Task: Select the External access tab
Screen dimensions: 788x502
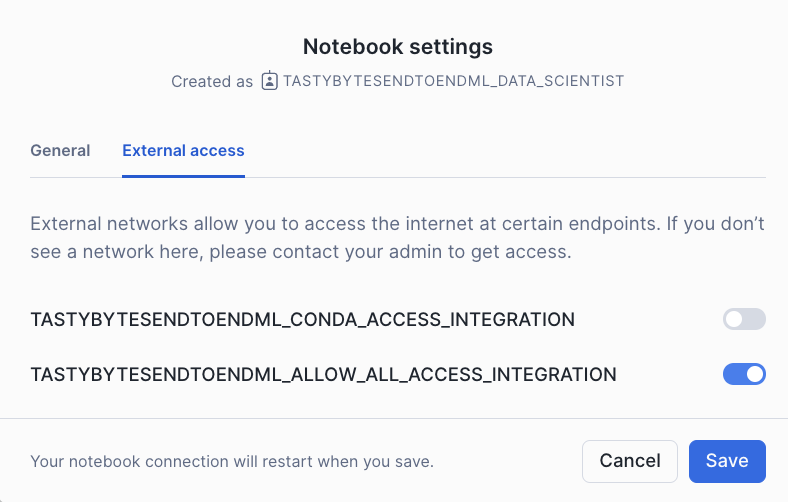Action: [183, 151]
